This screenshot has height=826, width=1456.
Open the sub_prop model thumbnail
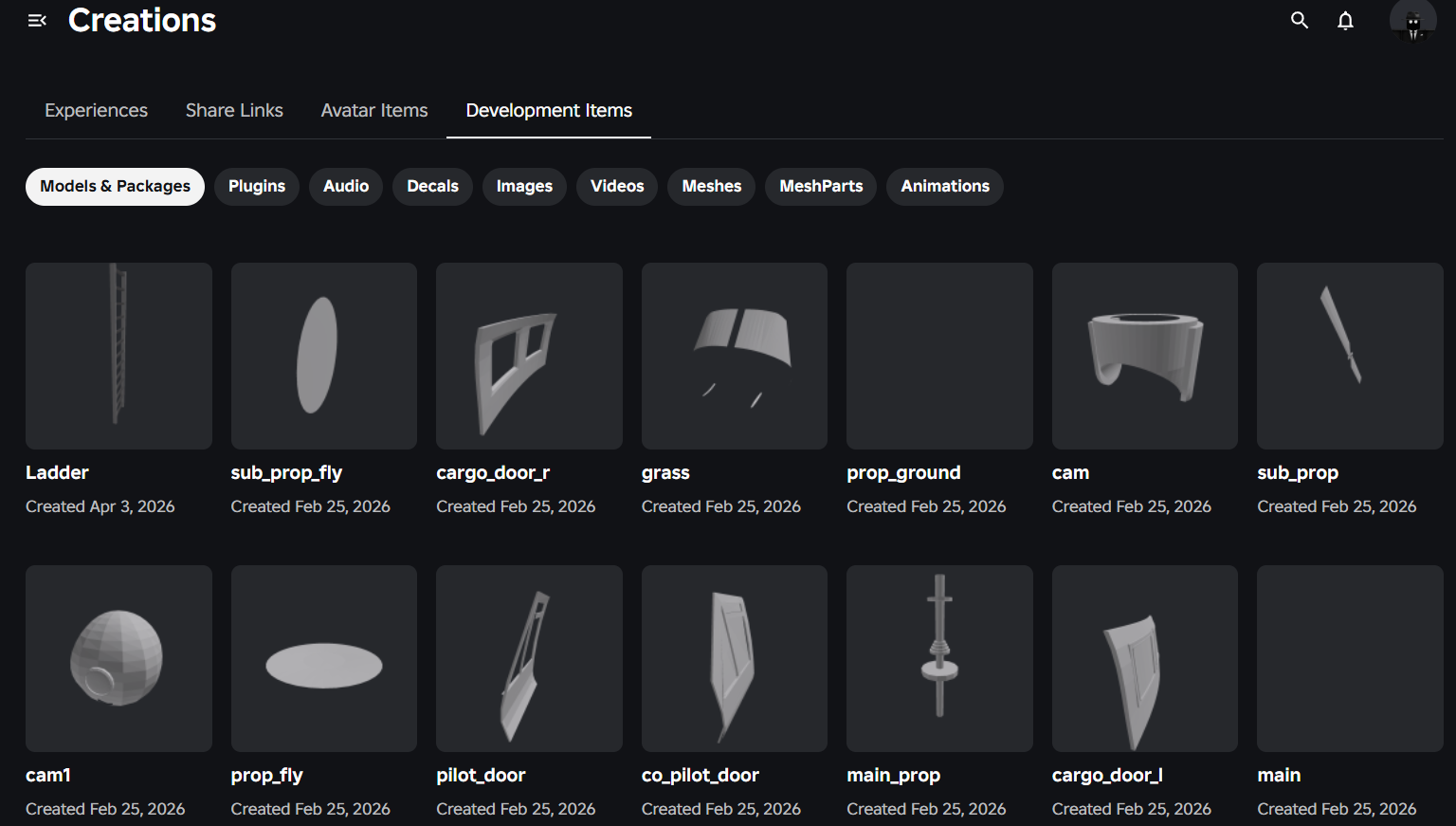(1350, 356)
